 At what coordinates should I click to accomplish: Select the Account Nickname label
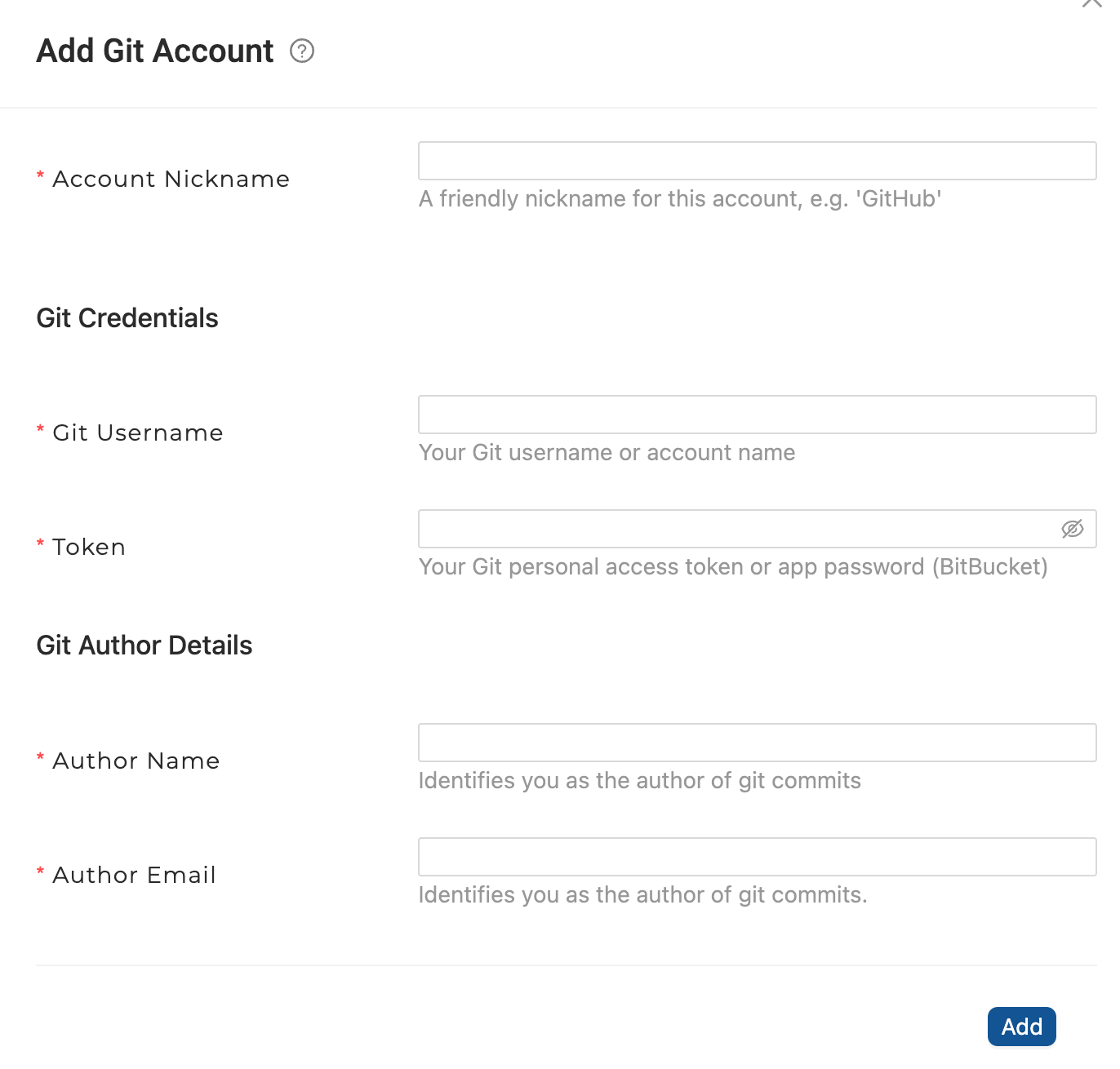(x=171, y=179)
